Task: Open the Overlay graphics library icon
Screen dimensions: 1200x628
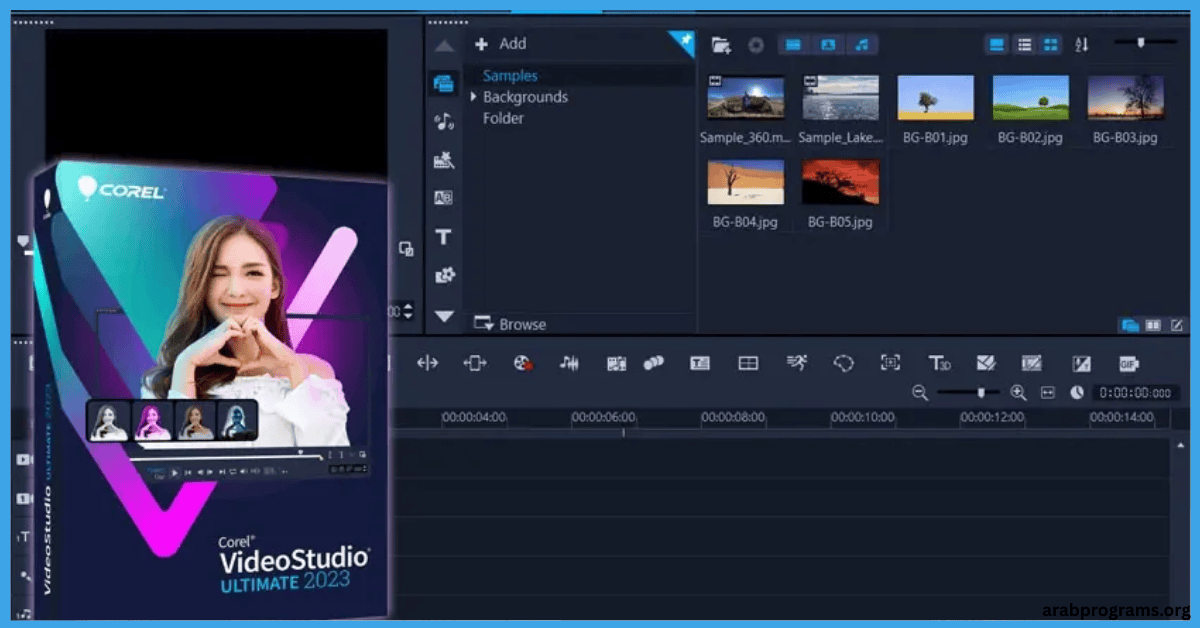Action: (x=443, y=275)
